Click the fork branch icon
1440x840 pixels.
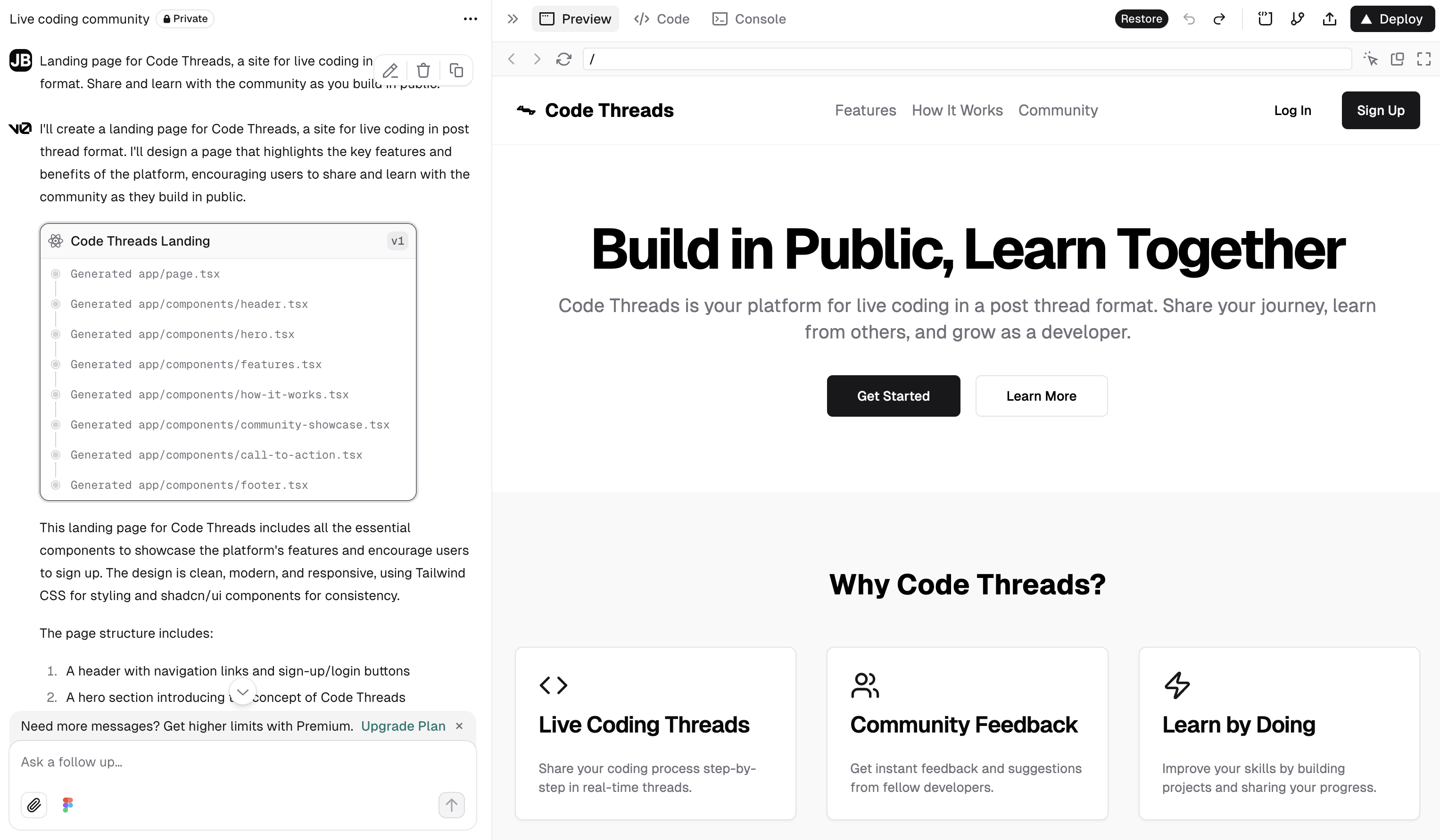point(1297,19)
